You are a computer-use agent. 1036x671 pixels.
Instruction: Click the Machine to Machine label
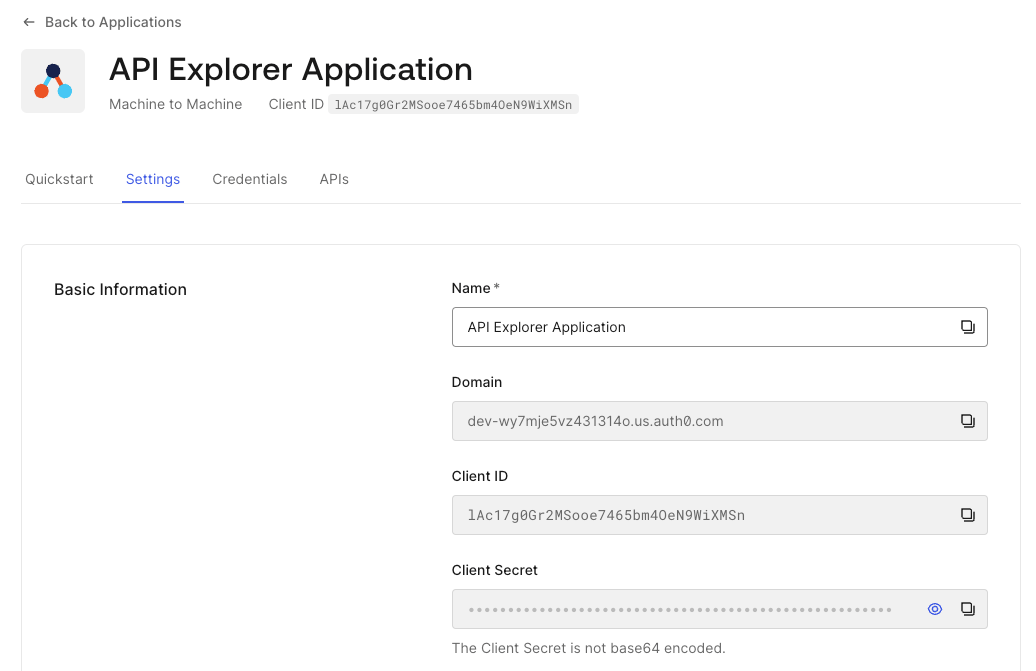point(176,104)
